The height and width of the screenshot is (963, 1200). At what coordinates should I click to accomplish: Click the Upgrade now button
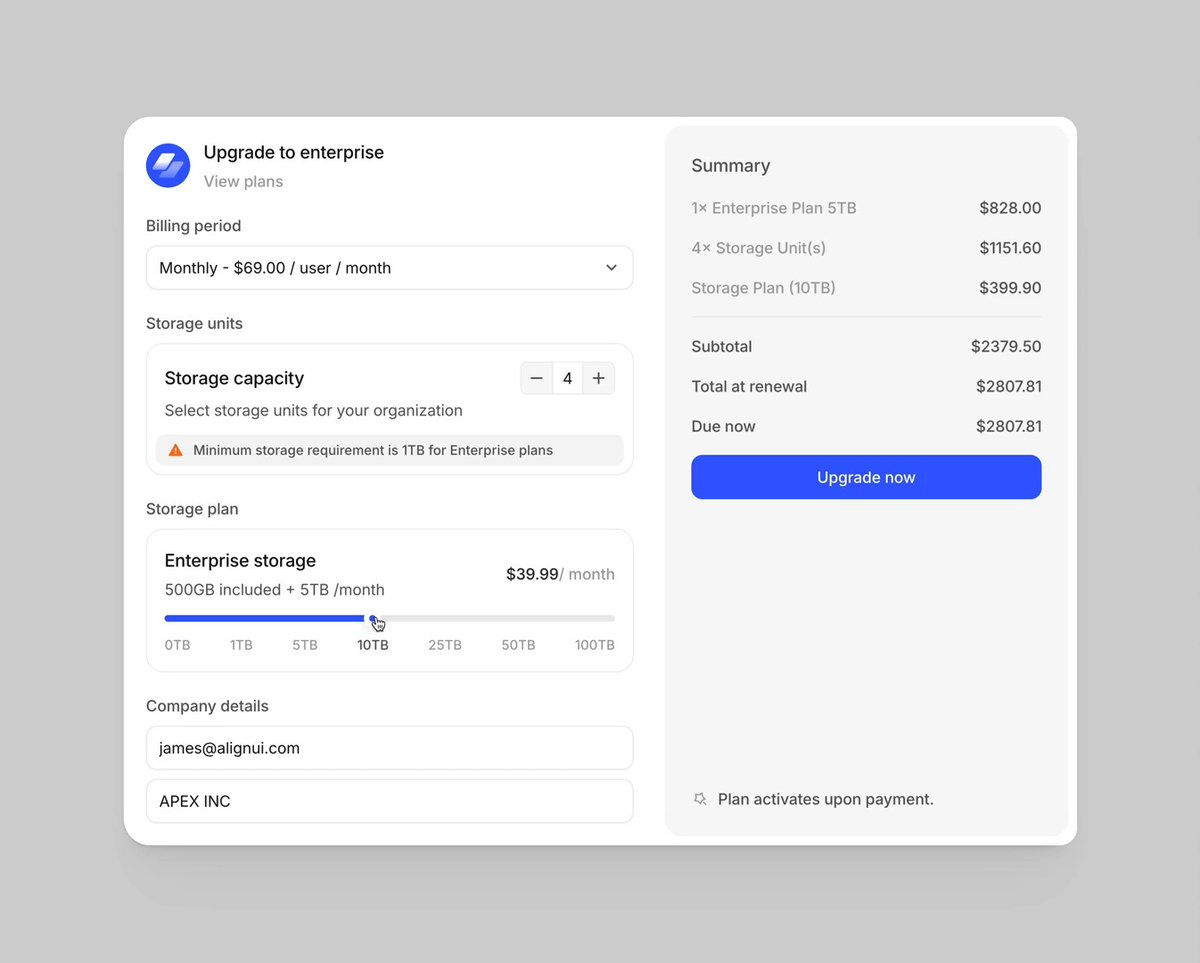point(866,477)
